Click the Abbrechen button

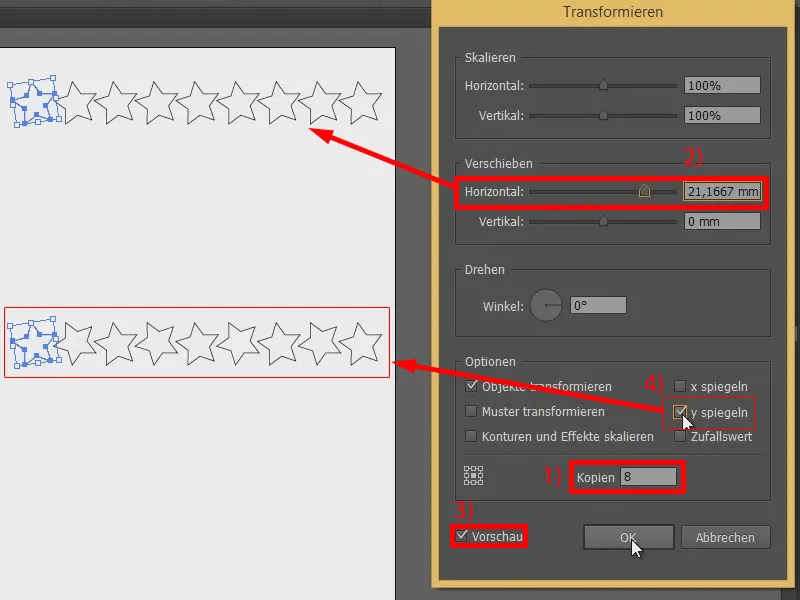[725, 537]
